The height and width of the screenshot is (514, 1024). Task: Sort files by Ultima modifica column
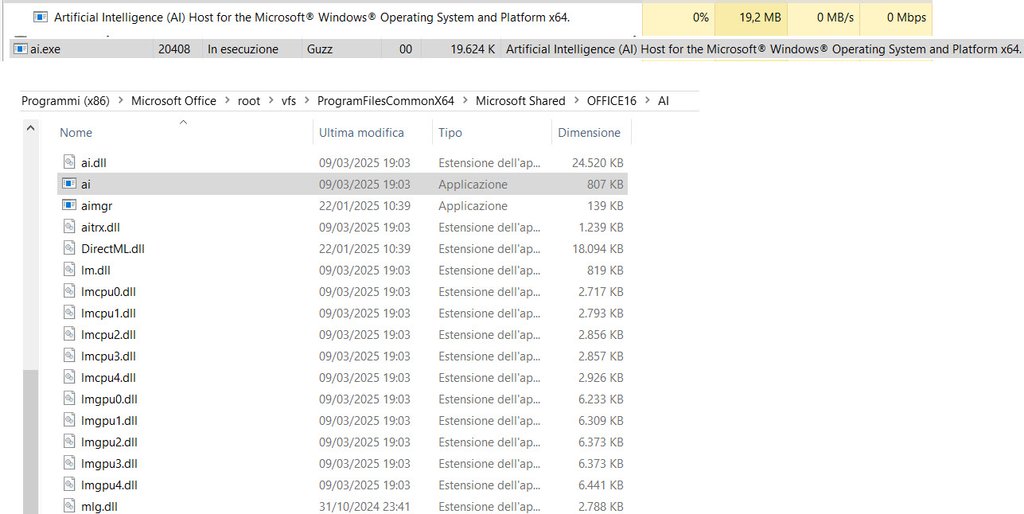361,133
